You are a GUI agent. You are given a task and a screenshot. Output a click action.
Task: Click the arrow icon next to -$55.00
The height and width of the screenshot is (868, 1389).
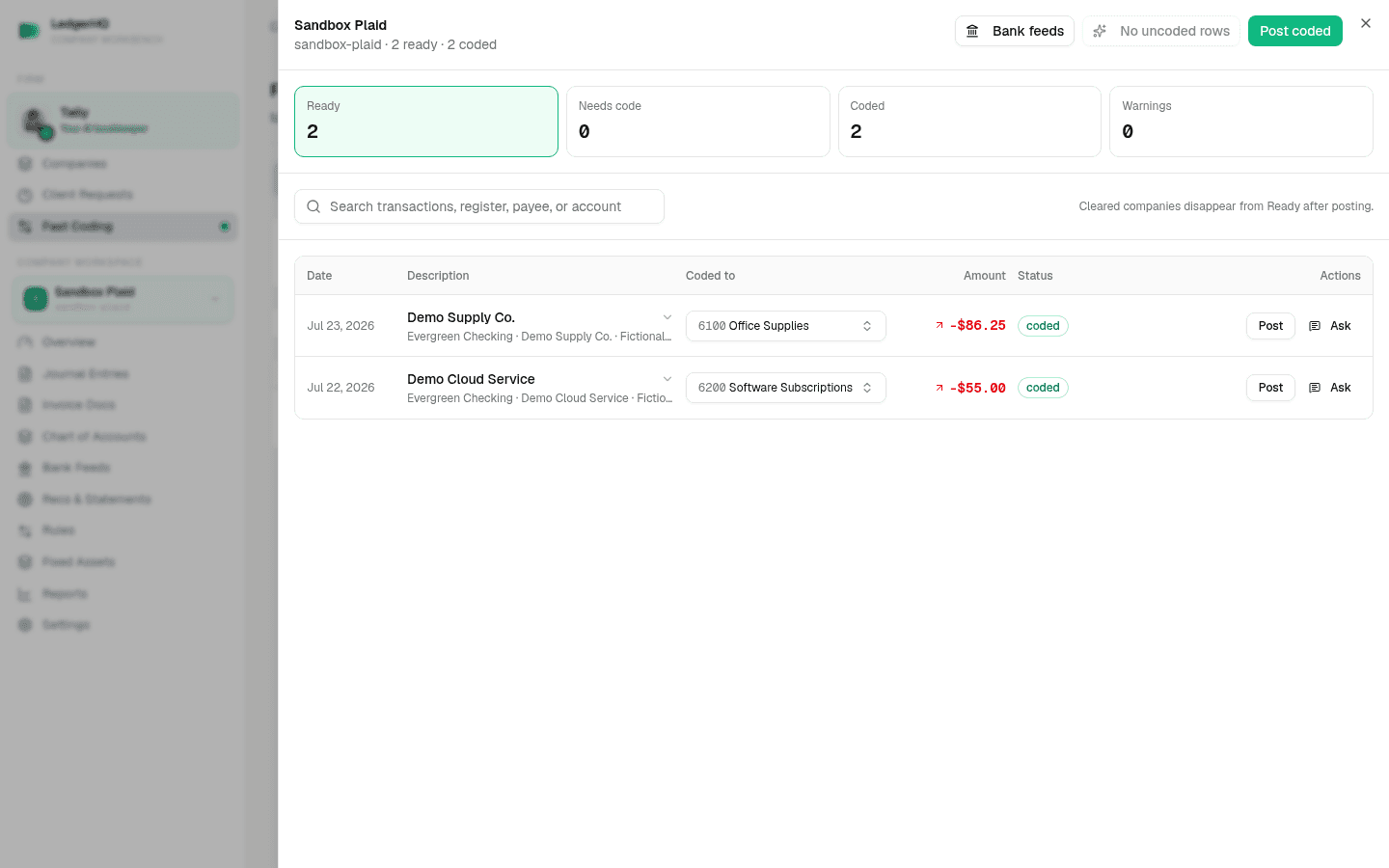tap(940, 388)
